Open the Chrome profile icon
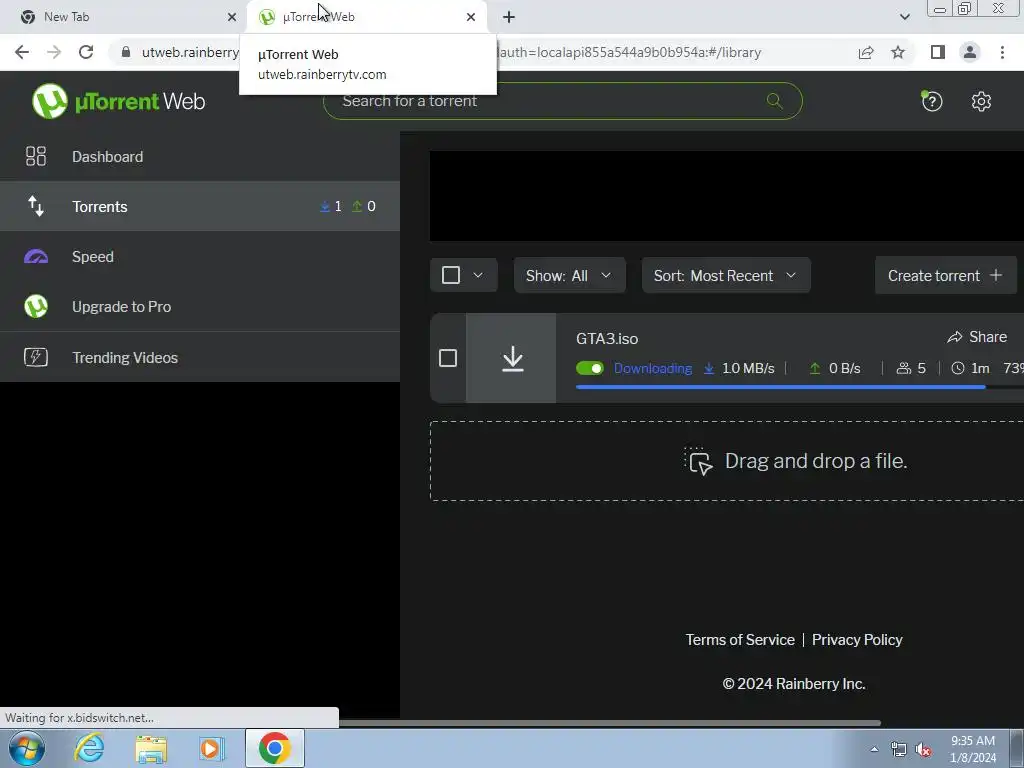1024x768 pixels. (x=970, y=52)
